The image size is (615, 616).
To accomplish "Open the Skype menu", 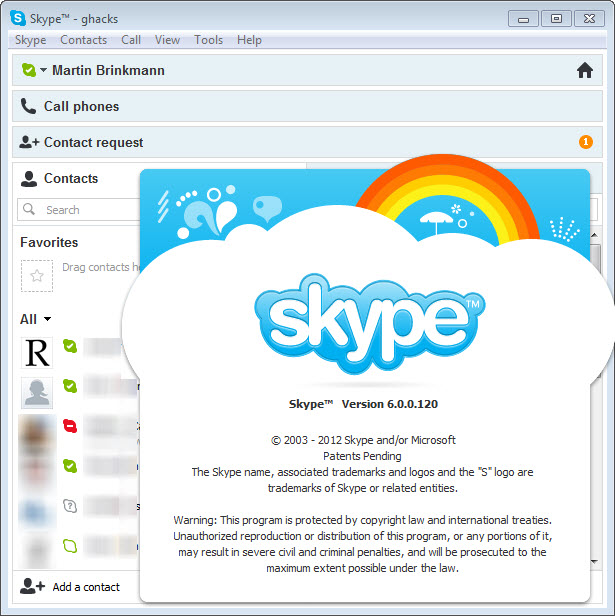I will pyautogui.click(x=30, y=40).
